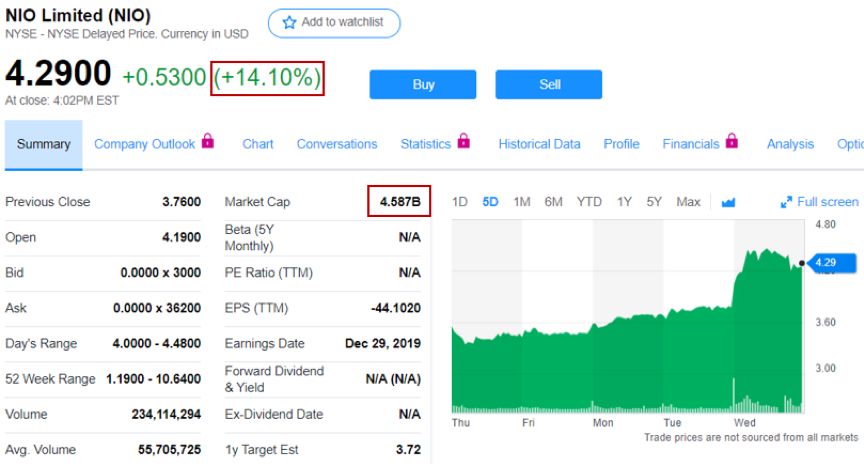Viewport: 864px width, 464px height.
Task: Open the Profile tab
Action: (x=621, y=144)
